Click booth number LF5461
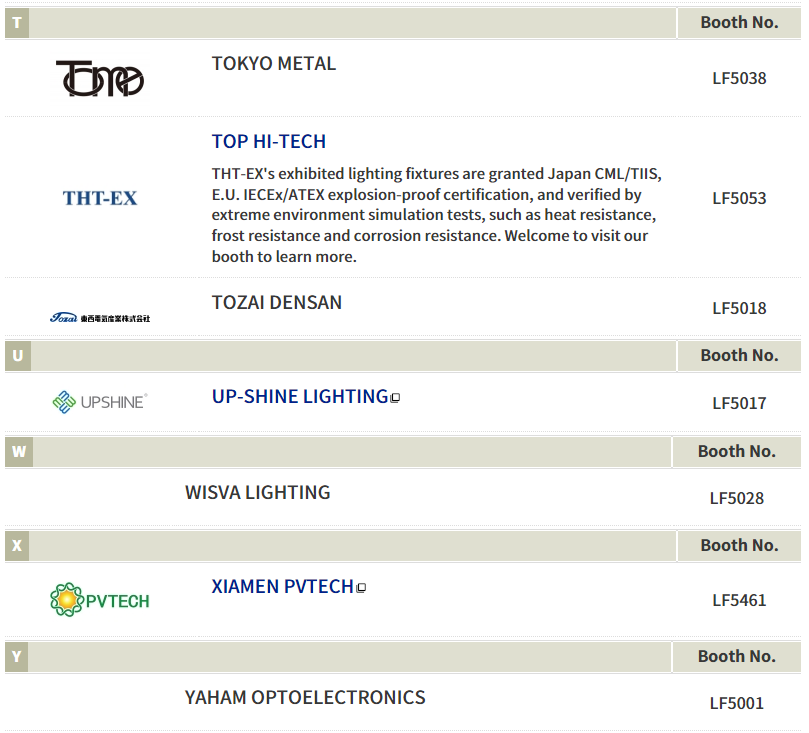Viewport: 809px width, 733px height. [739, 600]
